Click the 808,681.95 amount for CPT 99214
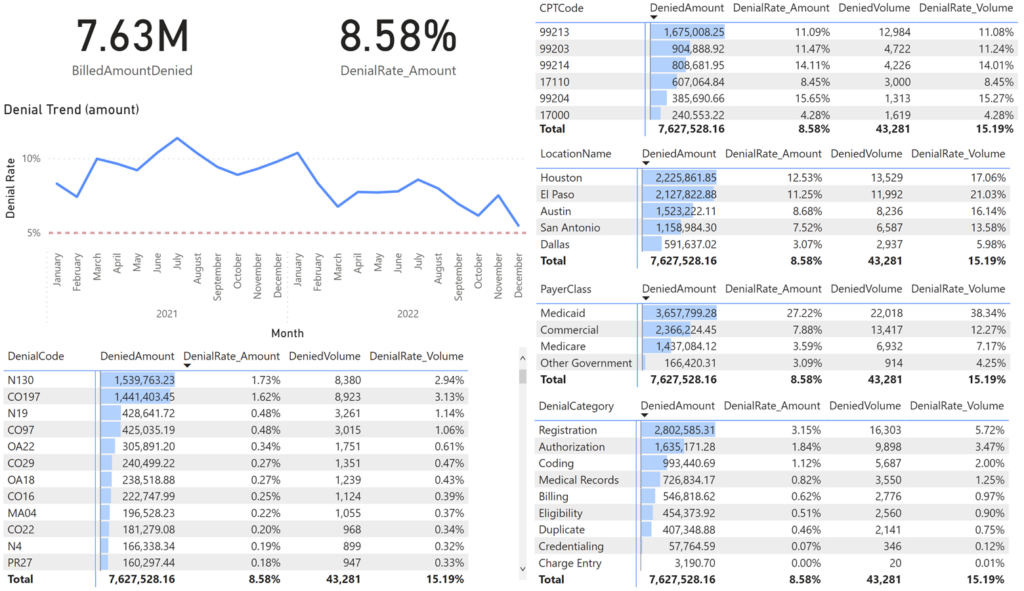 click(698, 65)
